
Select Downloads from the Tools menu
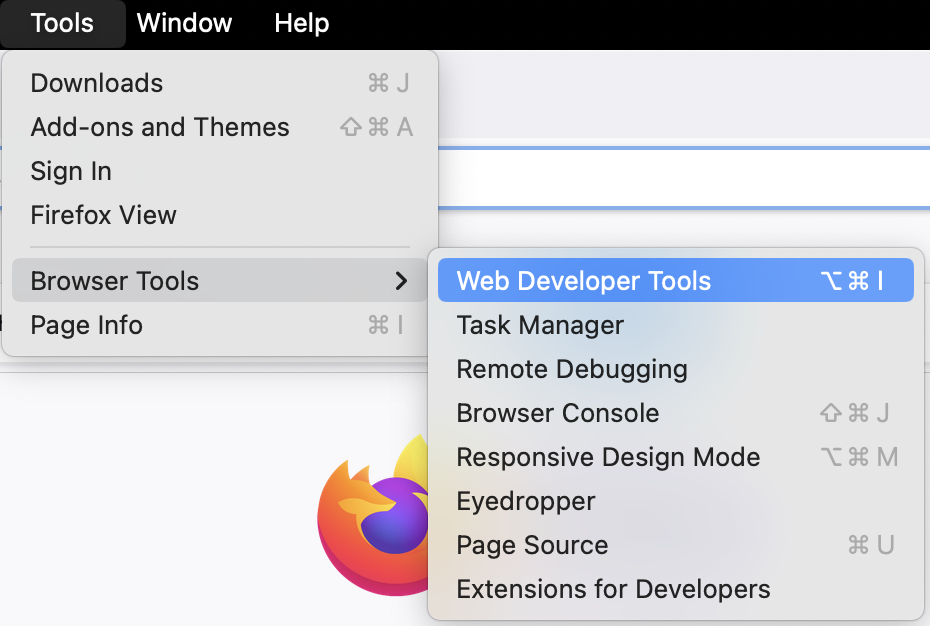point(97,83)
